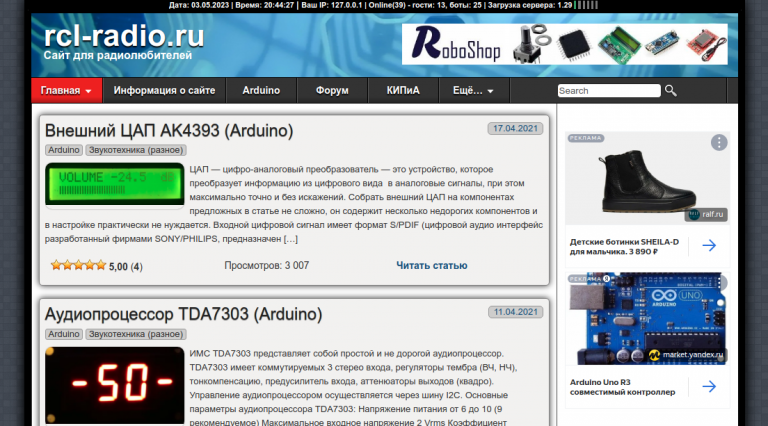
Task: Click the arrow next to Arduino Uno R3 ad
Action: 709,386
